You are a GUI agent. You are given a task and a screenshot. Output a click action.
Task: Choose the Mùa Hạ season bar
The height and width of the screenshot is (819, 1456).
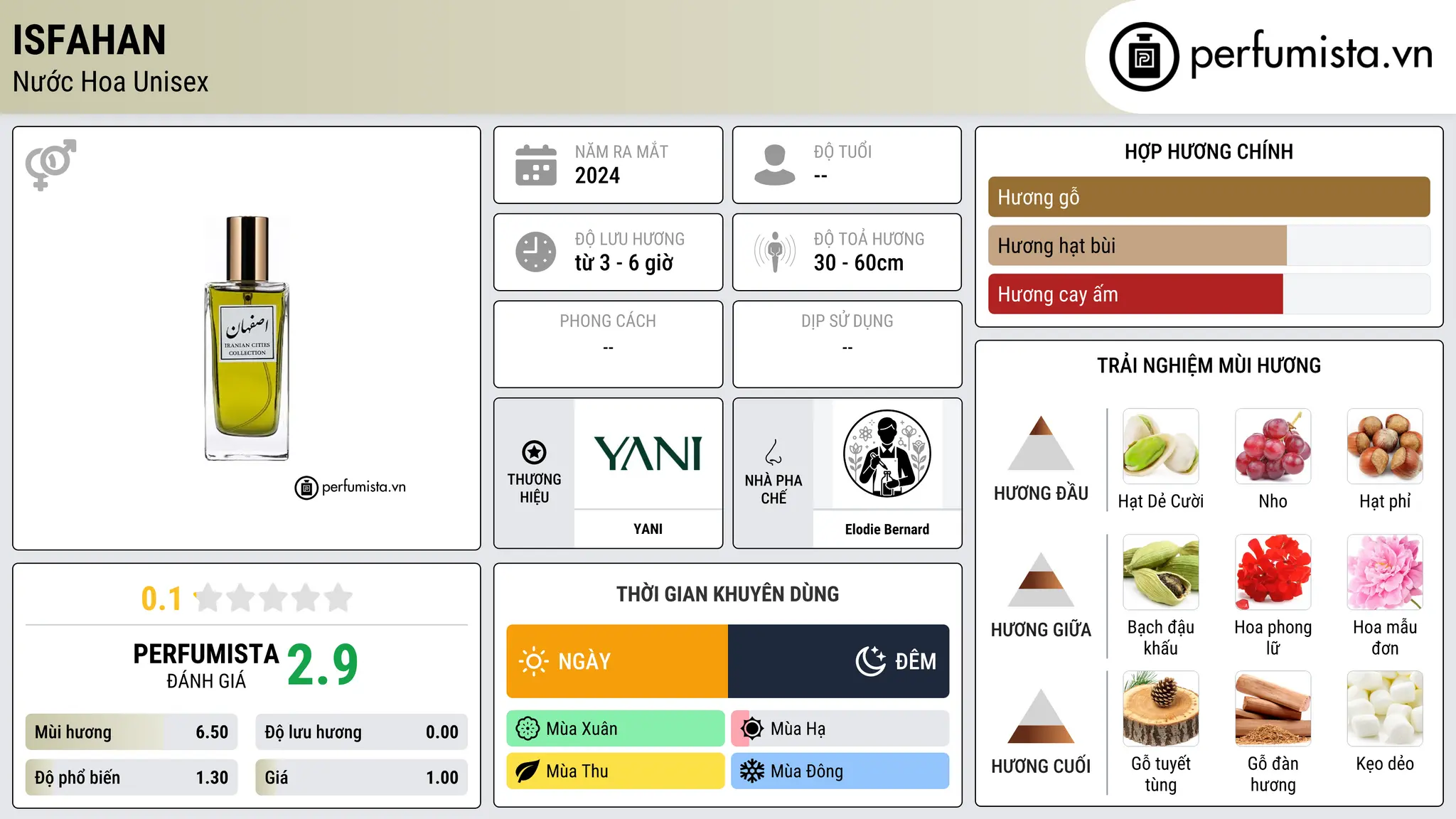[840, 729]
